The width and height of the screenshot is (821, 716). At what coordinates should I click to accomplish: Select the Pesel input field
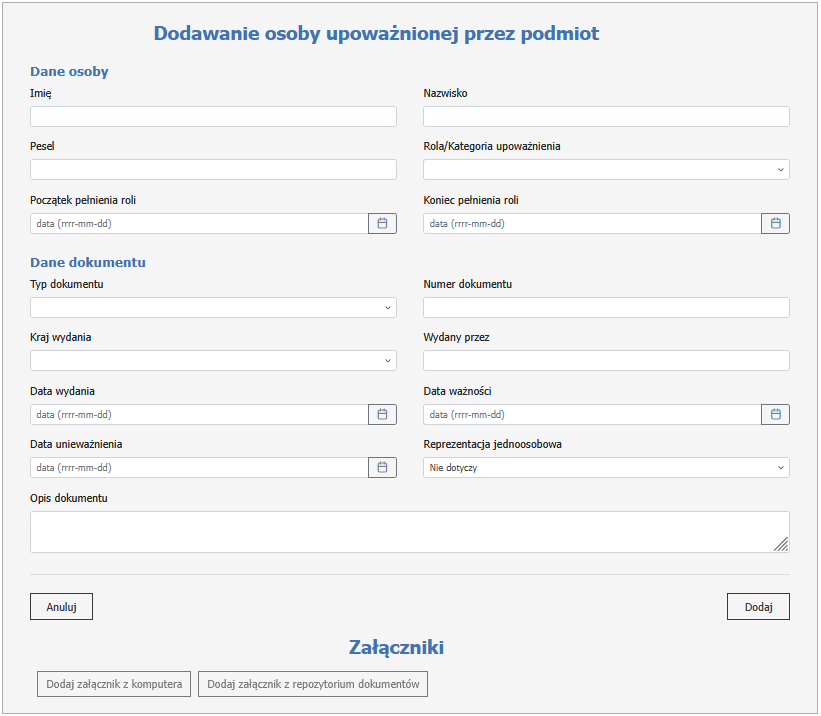click(213, 170)
